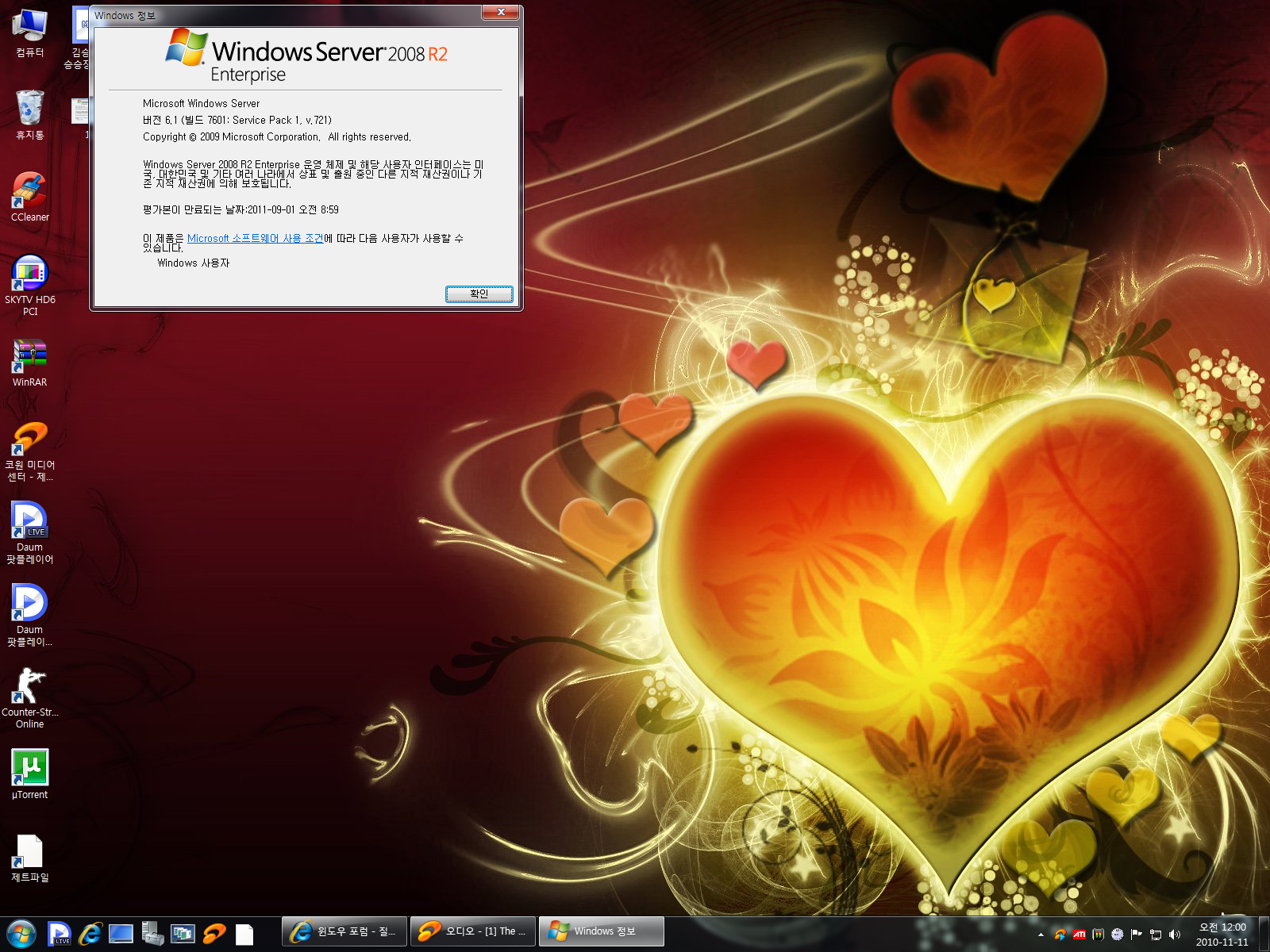The width and height of the screenshot is (1270, 952).
Task: Show hidden tray icons arrow
Action: coord(1041,935)
